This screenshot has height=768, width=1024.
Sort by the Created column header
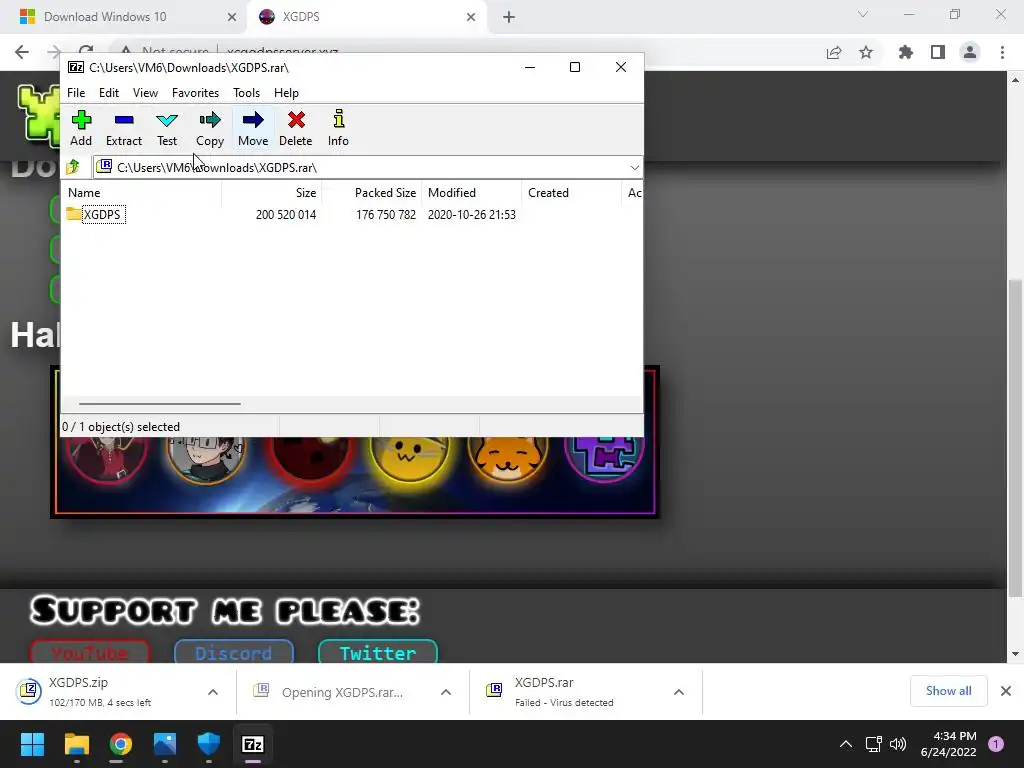point(571,193)
